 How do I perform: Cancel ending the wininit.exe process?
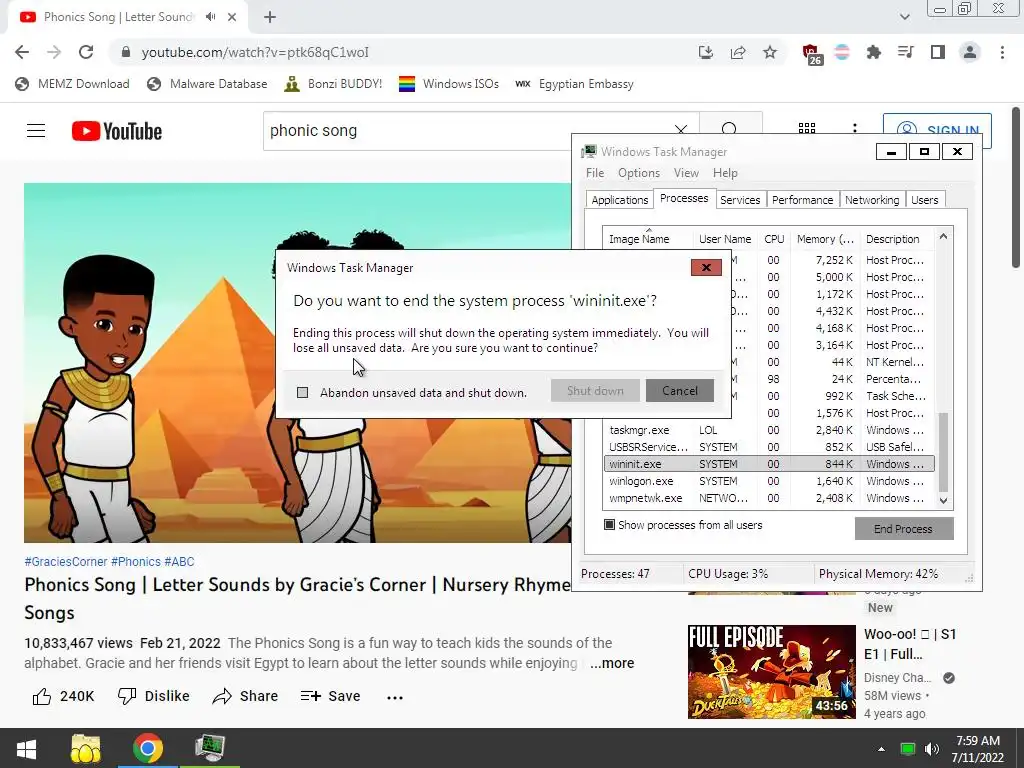tap(680, 391)
